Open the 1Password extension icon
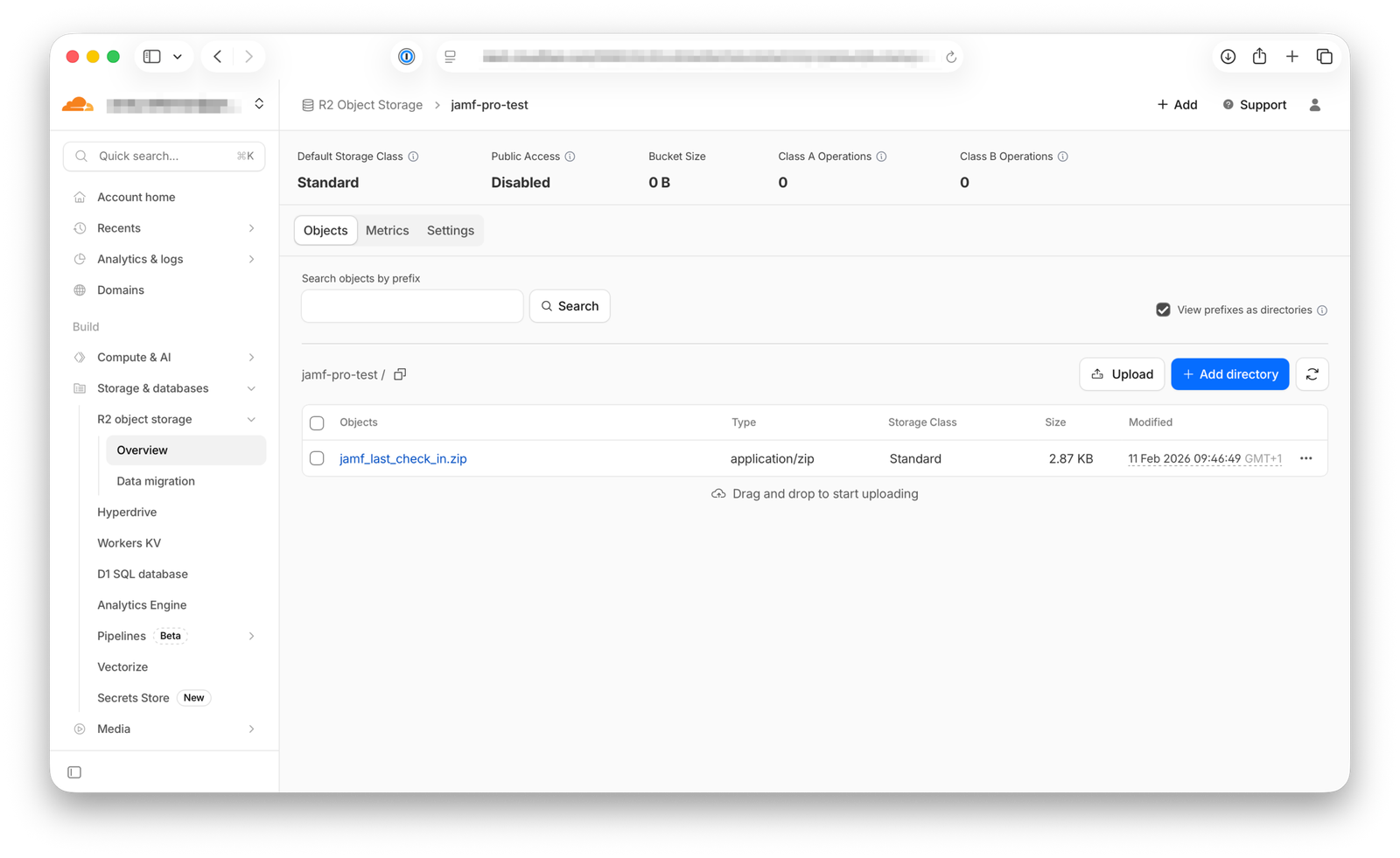Image resolution: width=1400 pixels, height=858 pixels. point(407,57)
